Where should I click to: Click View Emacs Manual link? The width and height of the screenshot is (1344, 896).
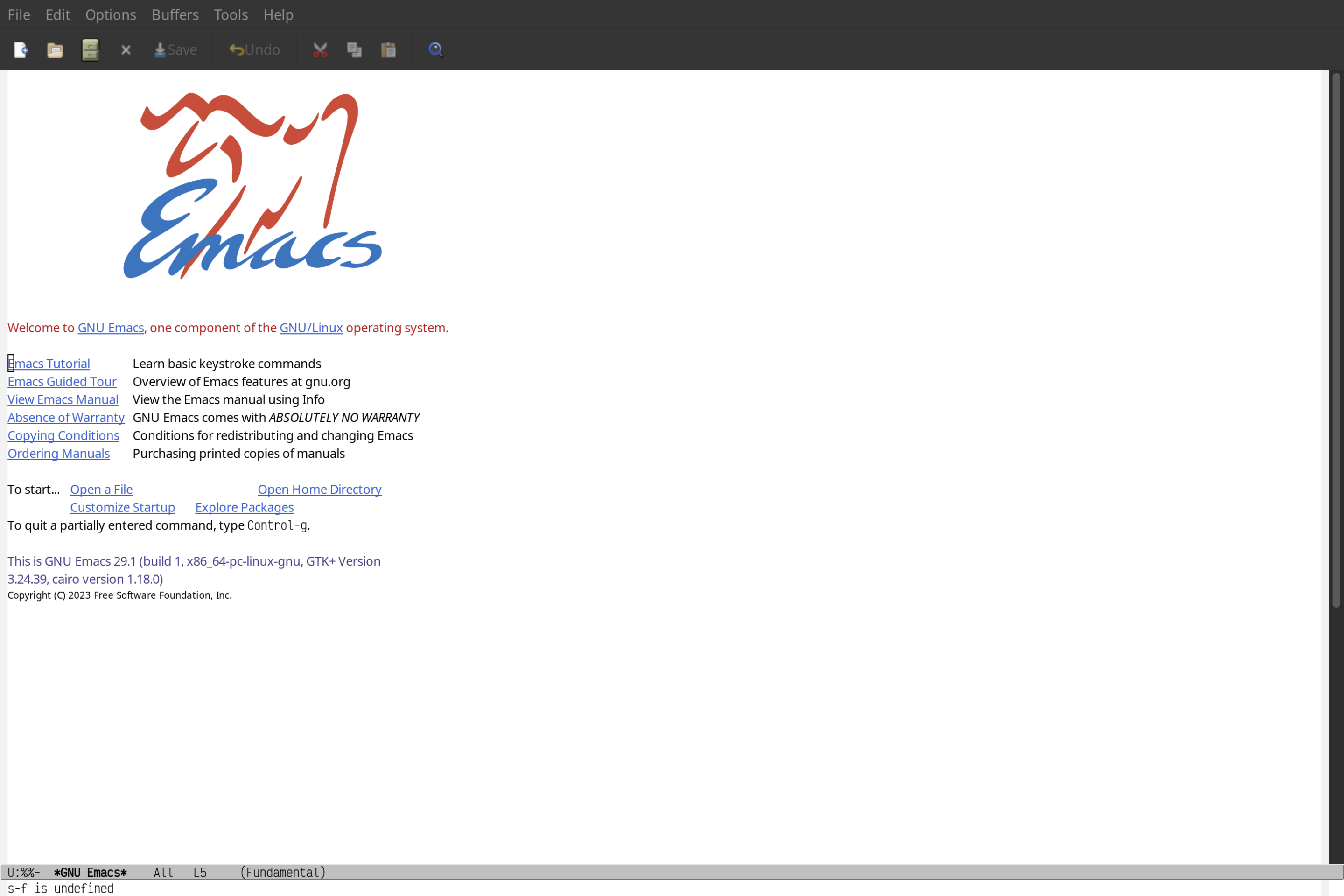(63, 399)
